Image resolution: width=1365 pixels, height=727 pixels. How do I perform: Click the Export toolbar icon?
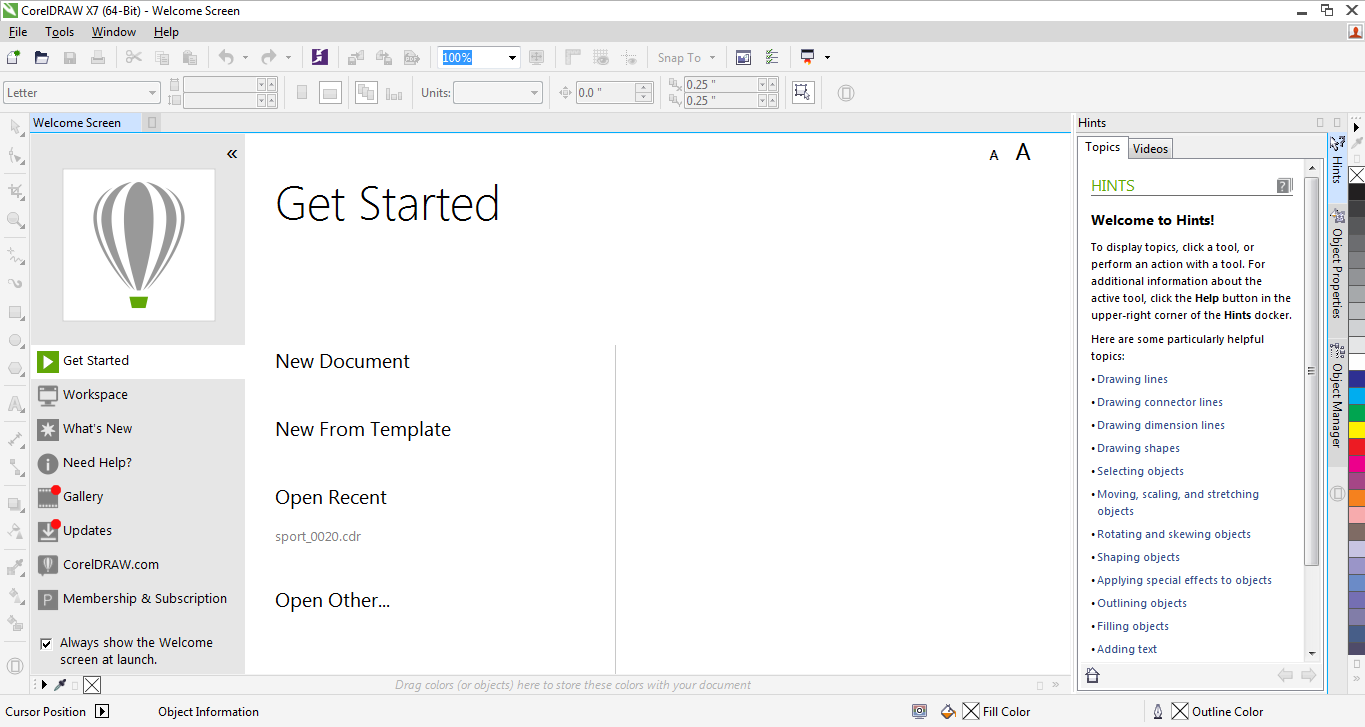[x=383, y=57]
